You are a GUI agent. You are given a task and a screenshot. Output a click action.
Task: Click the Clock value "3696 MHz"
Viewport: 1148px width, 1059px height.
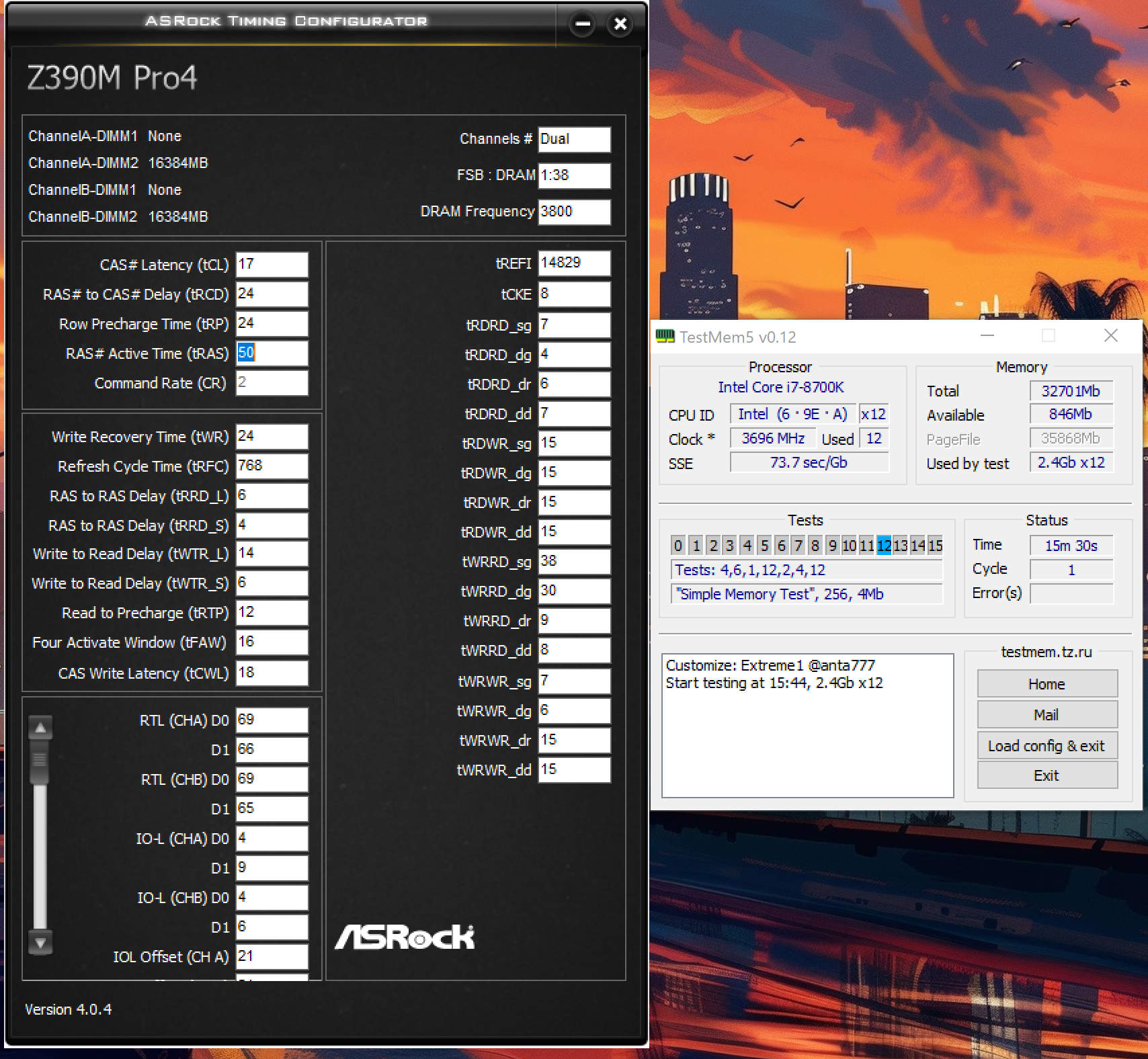pyautogui.click(x=773, y=439)
